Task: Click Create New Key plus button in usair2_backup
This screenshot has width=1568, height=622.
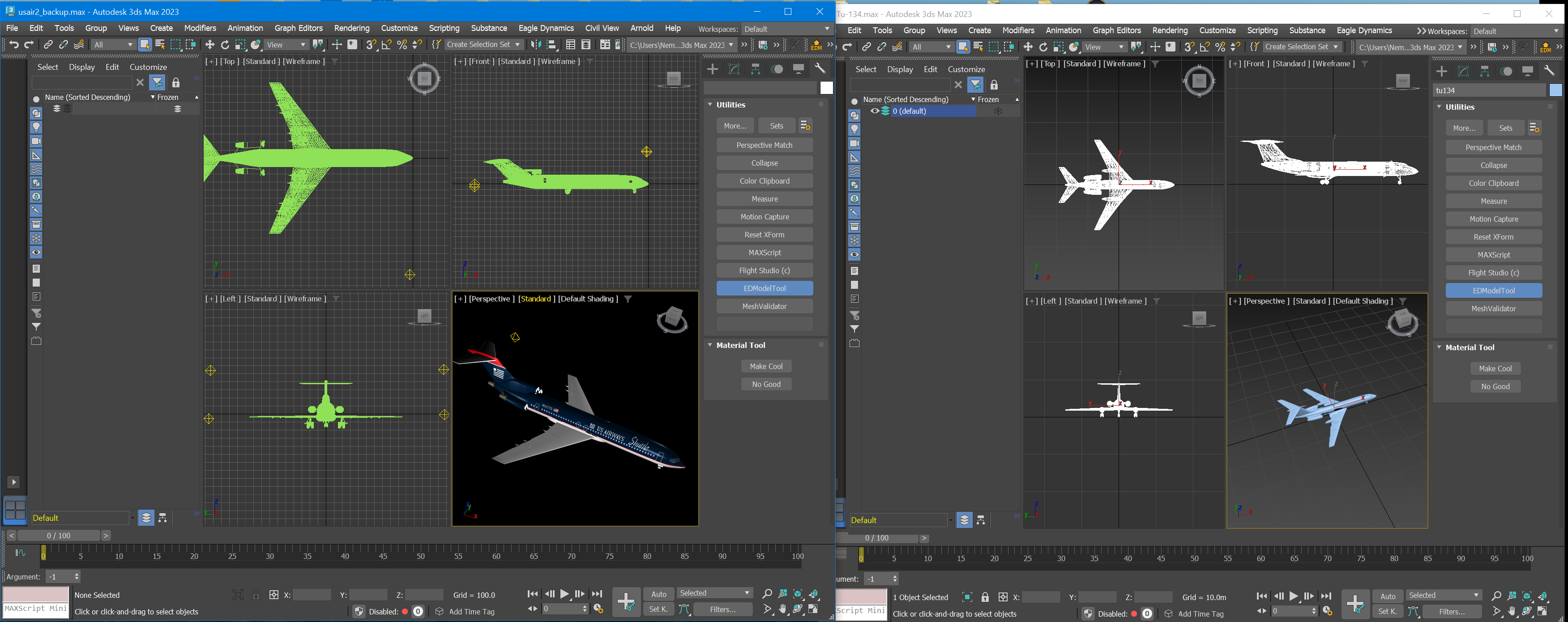Action: 626,602
